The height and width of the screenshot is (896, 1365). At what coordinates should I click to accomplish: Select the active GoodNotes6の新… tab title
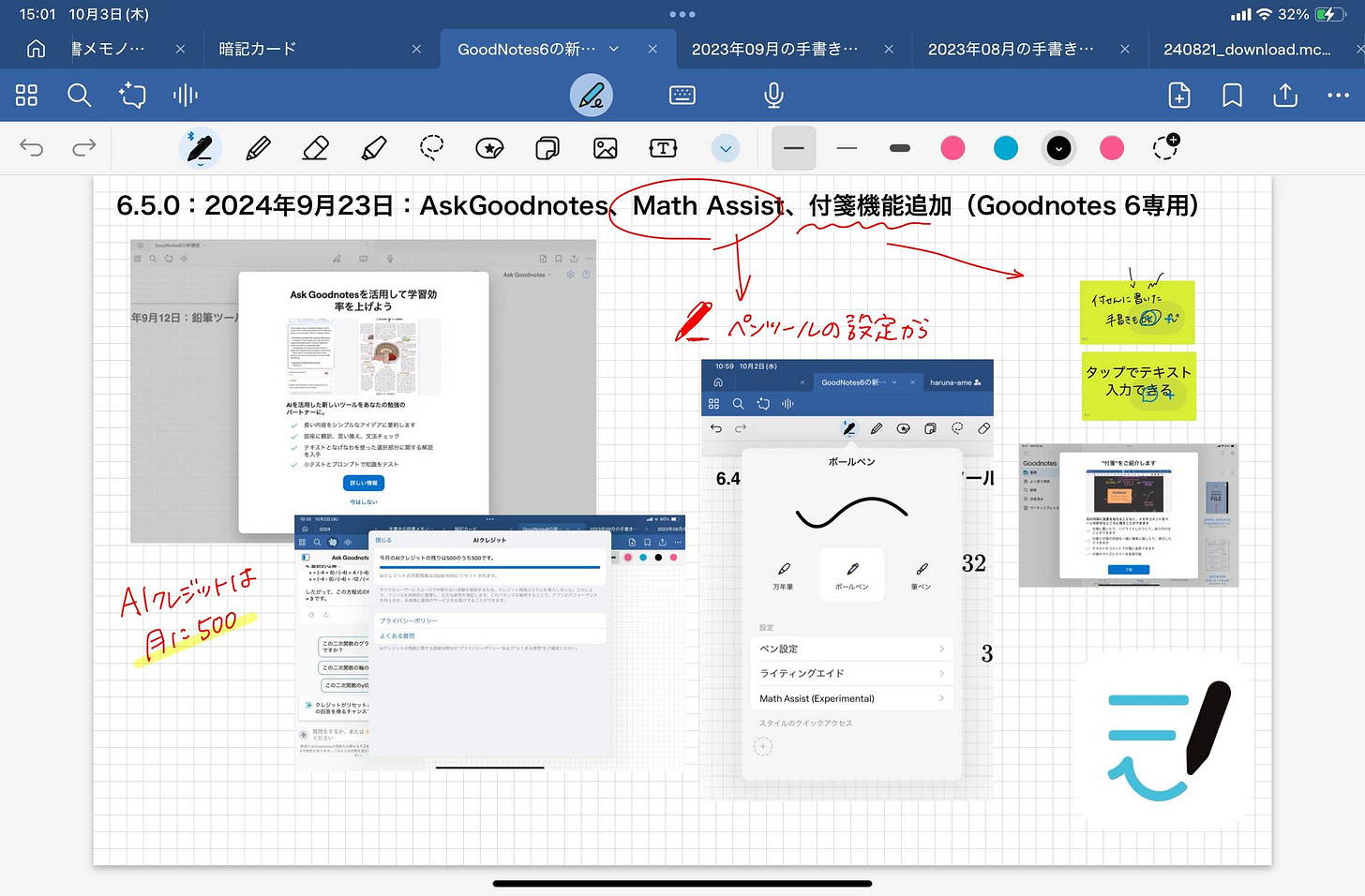tap(526, 49)
